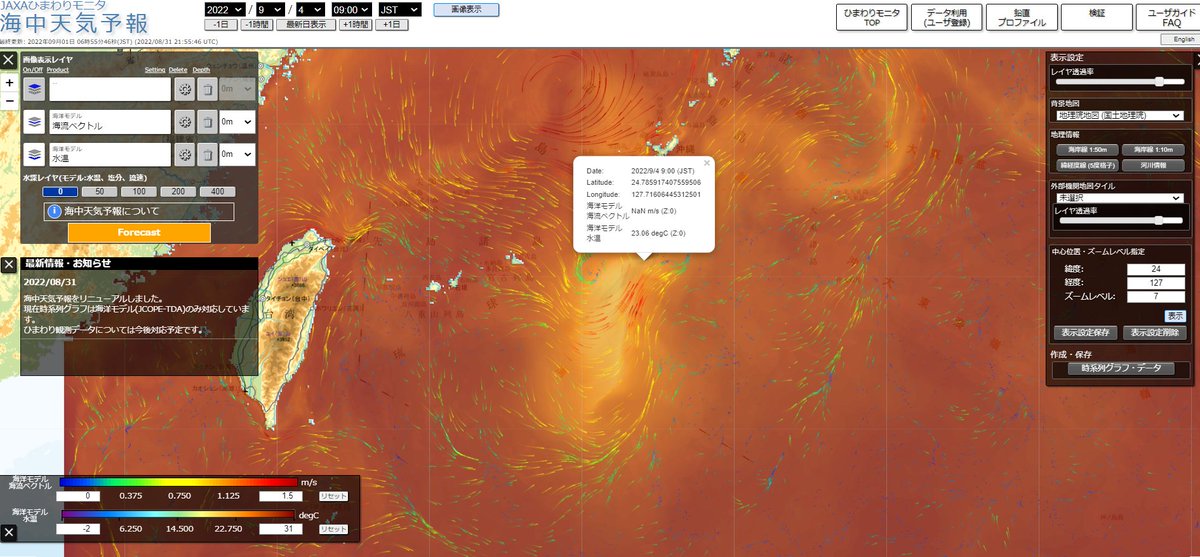Click the 画像表示 button
The height and width of the screenshot is (557, 1200).
point(467,9)
